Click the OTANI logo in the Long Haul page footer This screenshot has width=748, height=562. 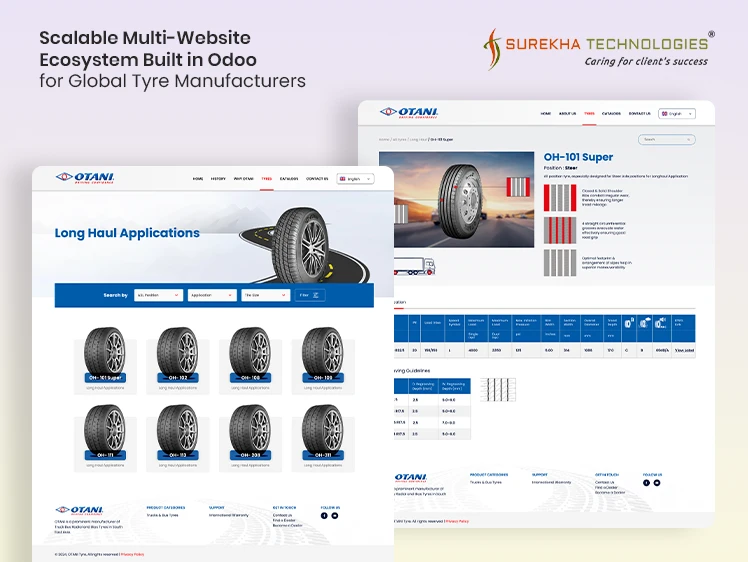click(79, 511)
